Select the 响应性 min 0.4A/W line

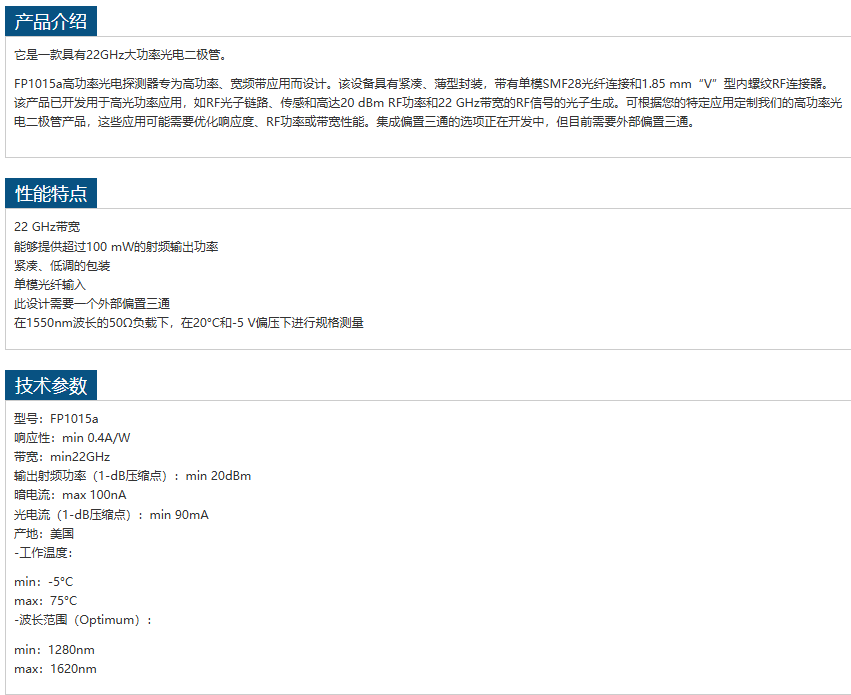pos(72,437)
